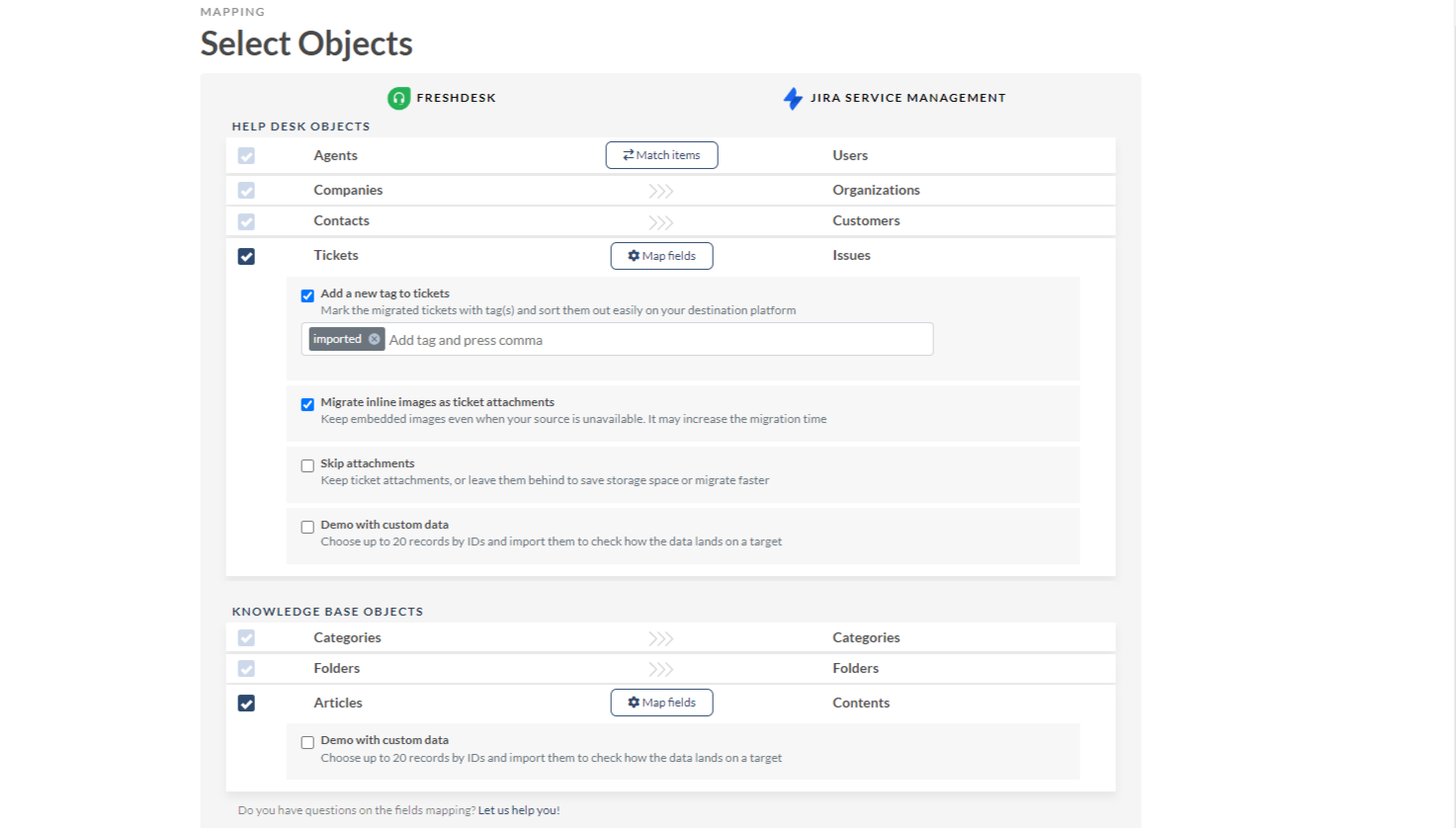Uncheck 'Migrate inline images as ticket attachments'
Screen dimensions: 1456x828
[307, 404]
